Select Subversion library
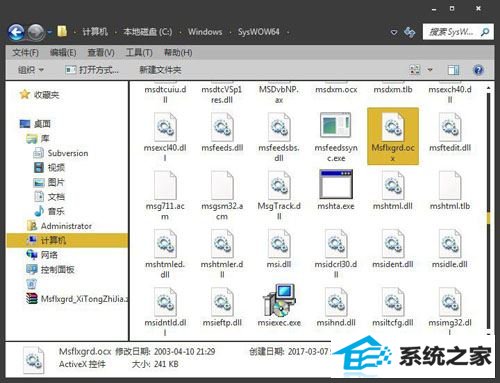Screen dimensions: 500x383 click(x=61, y=153)
